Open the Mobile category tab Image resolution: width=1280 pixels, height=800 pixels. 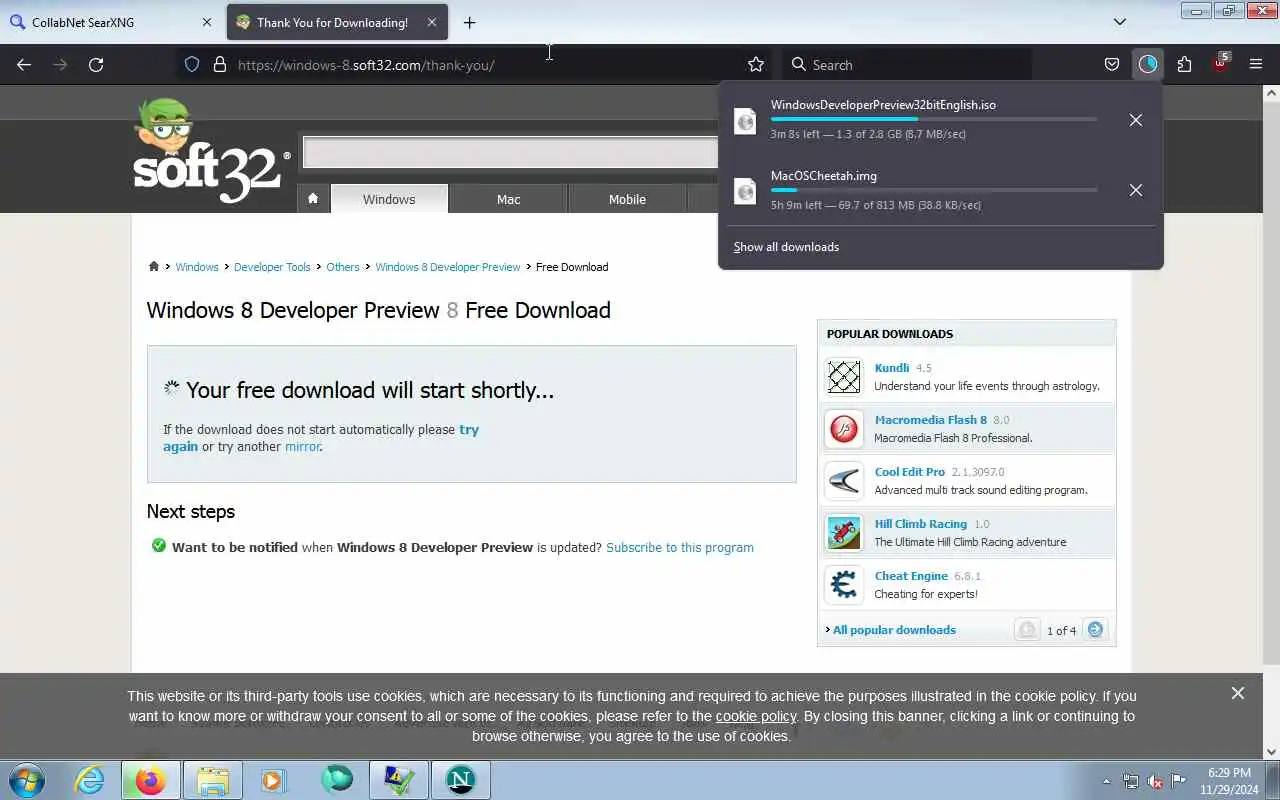point(627,199)
